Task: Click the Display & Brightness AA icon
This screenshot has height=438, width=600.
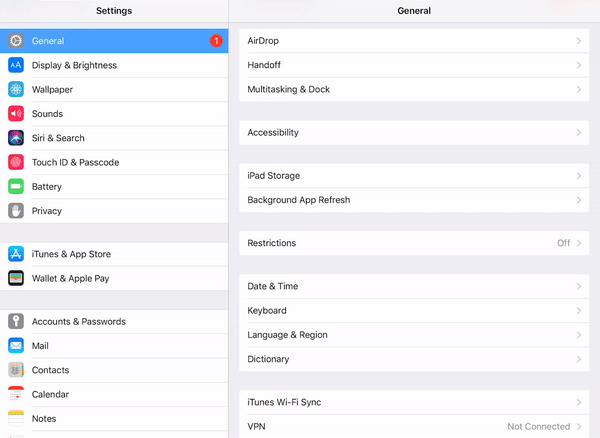Action: click(16, 65)
